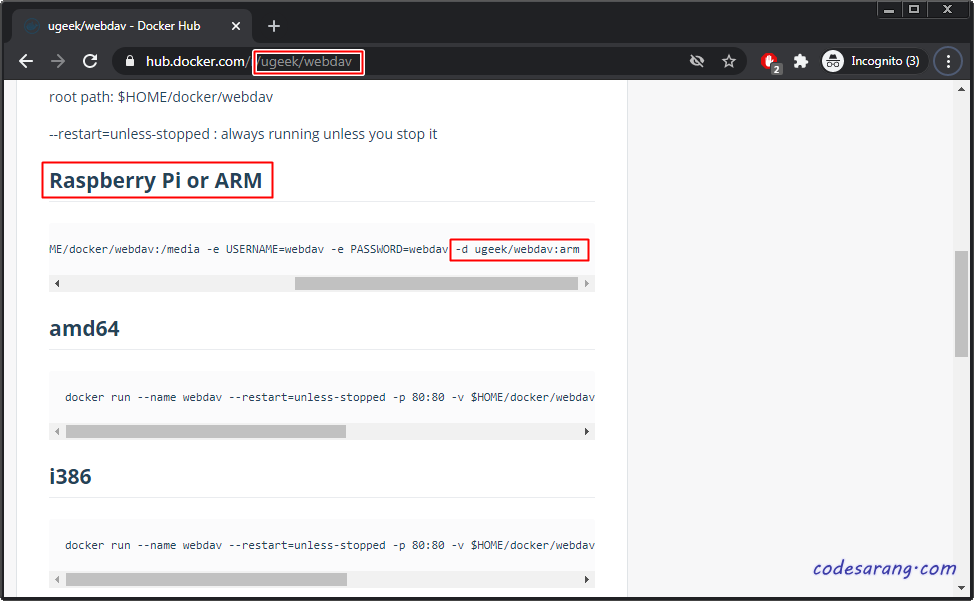Click the page scroll up arrow
Image resolution: width=974 pixels, height=601 pixels.
click(961, 89)
